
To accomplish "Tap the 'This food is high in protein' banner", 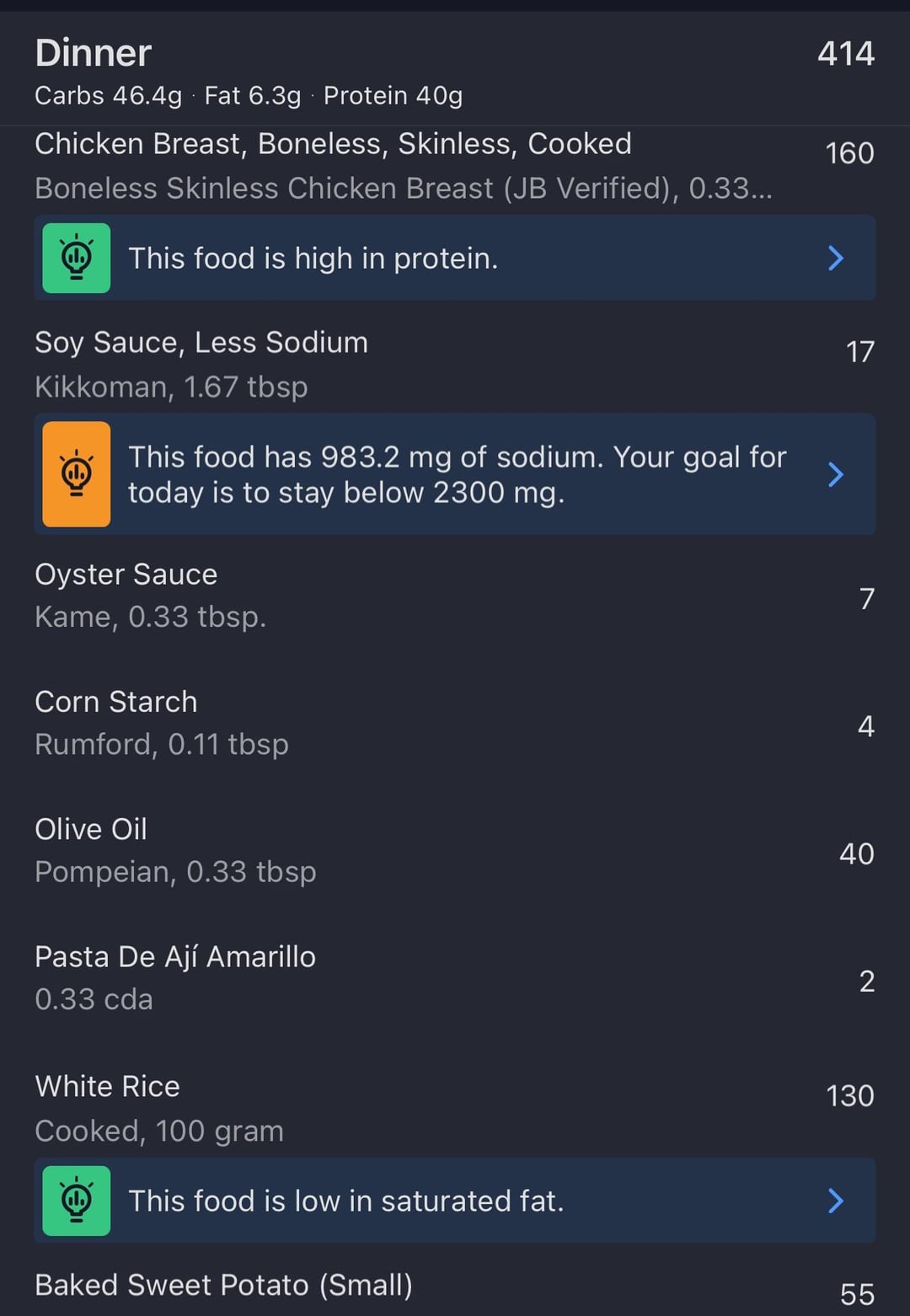I will pos(455,258).
